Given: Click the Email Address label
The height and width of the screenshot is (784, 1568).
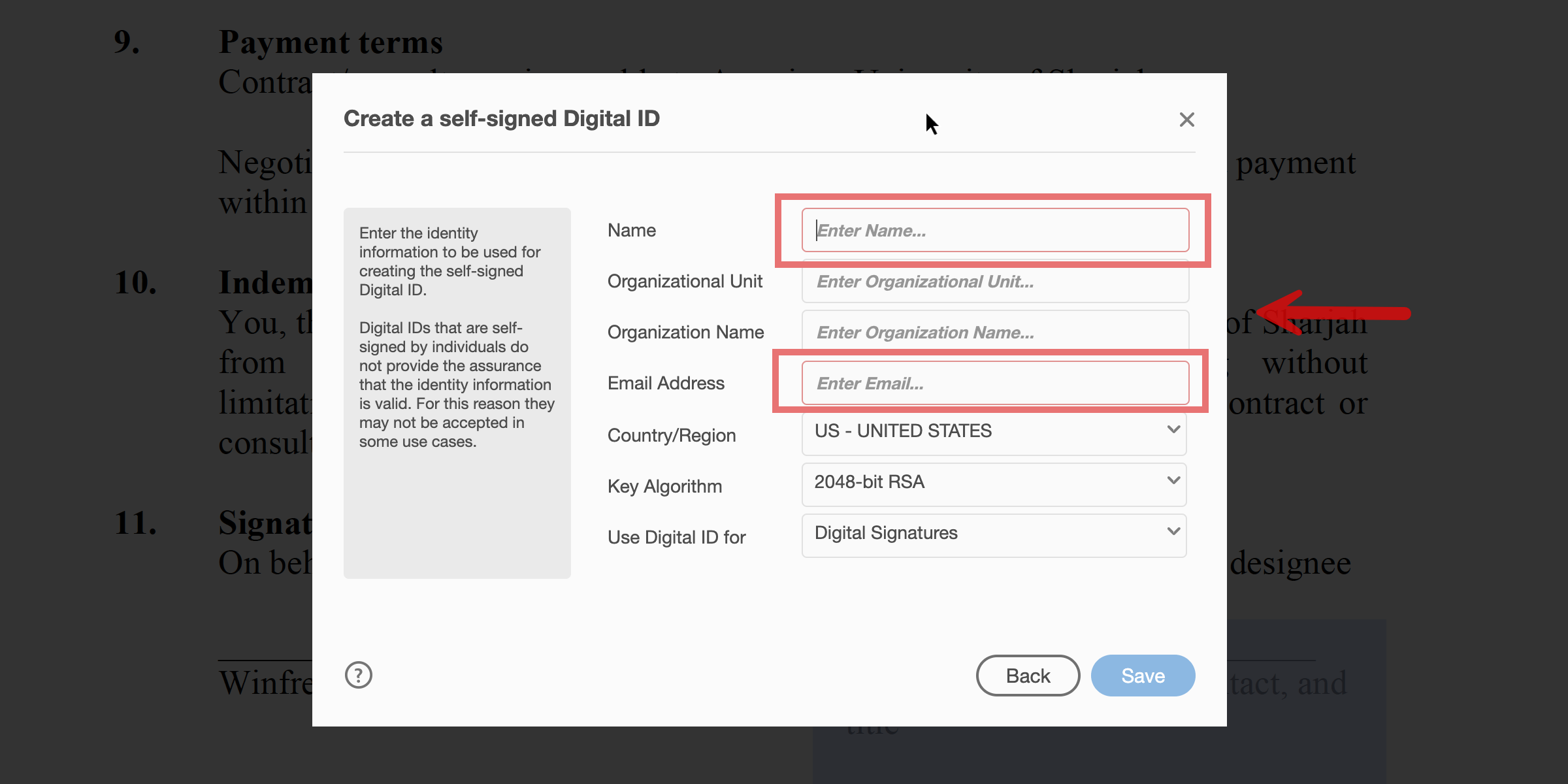Looking at the screenshot, I should (x=666, y=383).
